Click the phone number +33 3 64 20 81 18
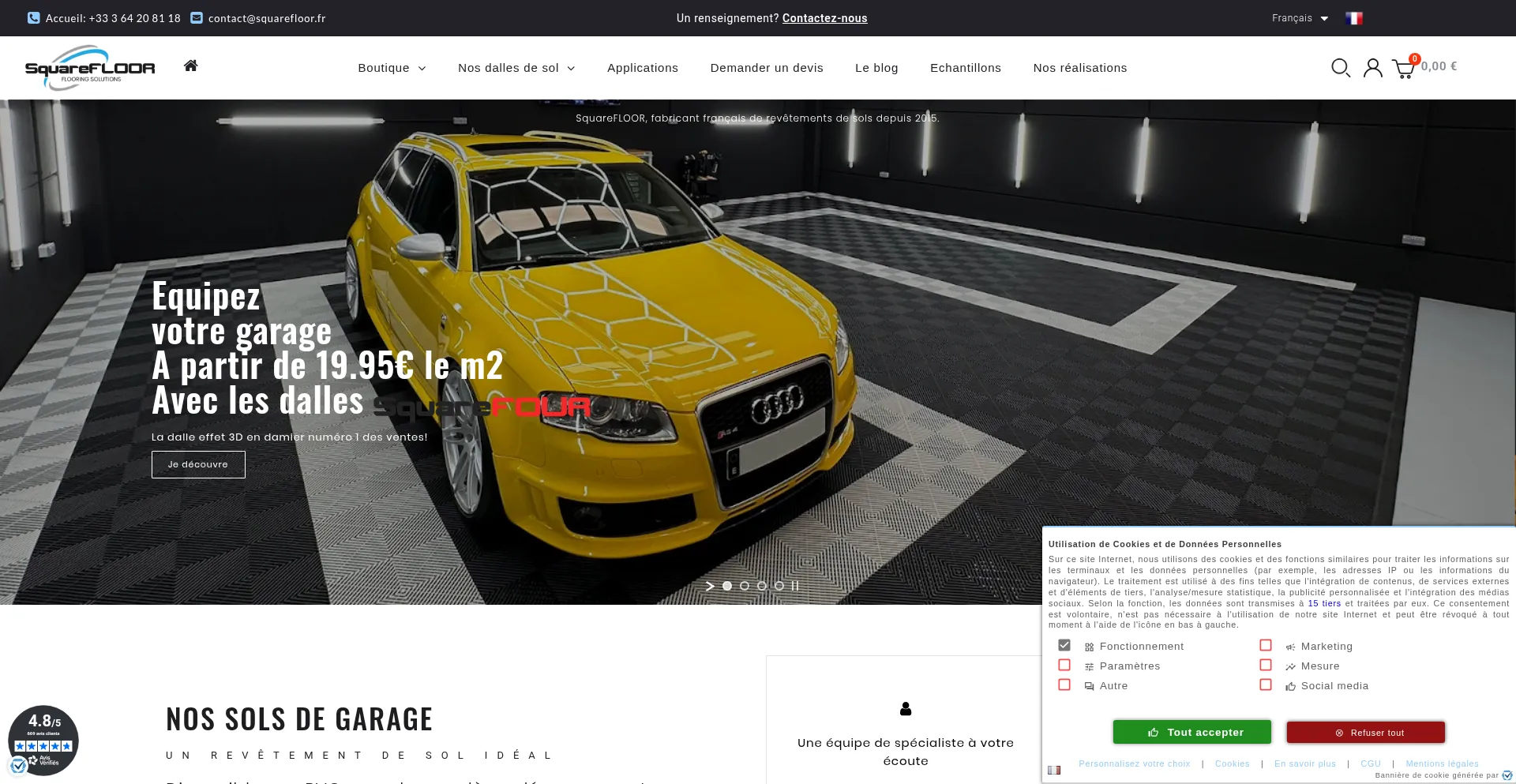Image resolution: width=1516 pixels, height=784 pixels. point(134,18)
